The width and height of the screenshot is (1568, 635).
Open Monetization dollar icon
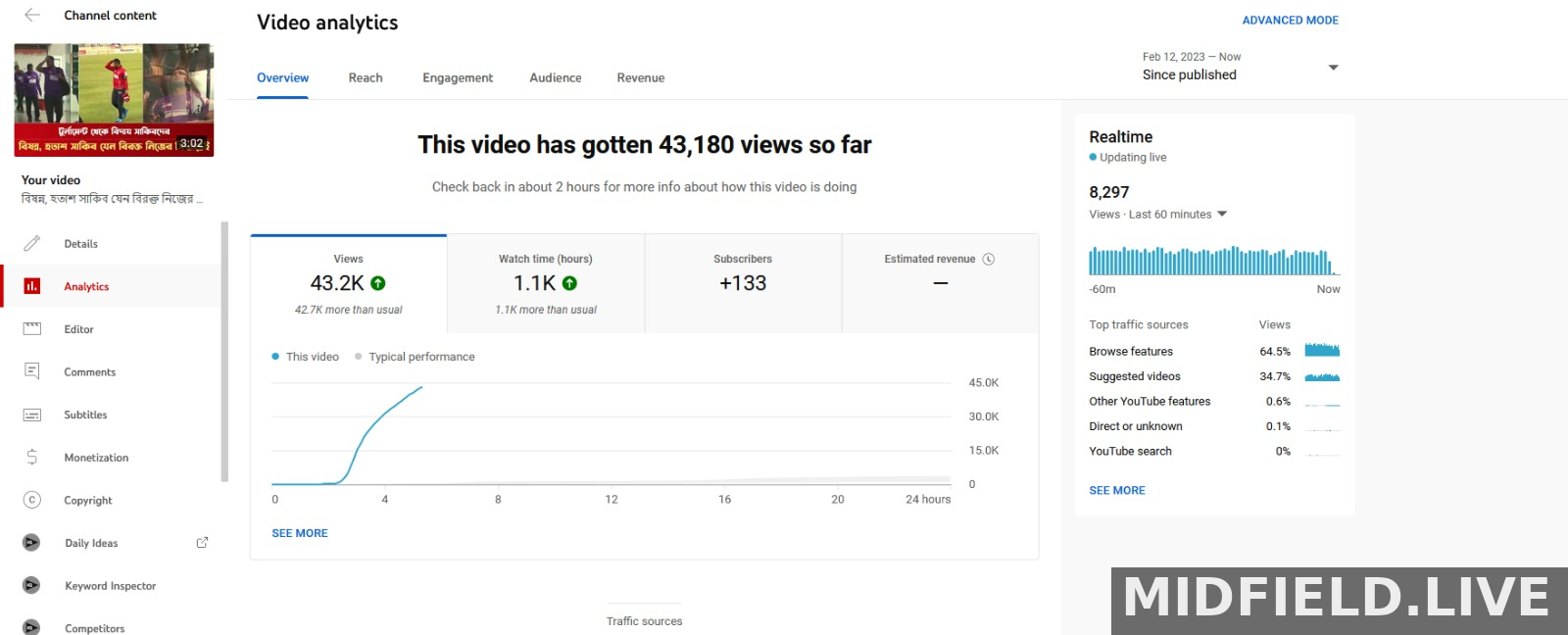[32, 457]
